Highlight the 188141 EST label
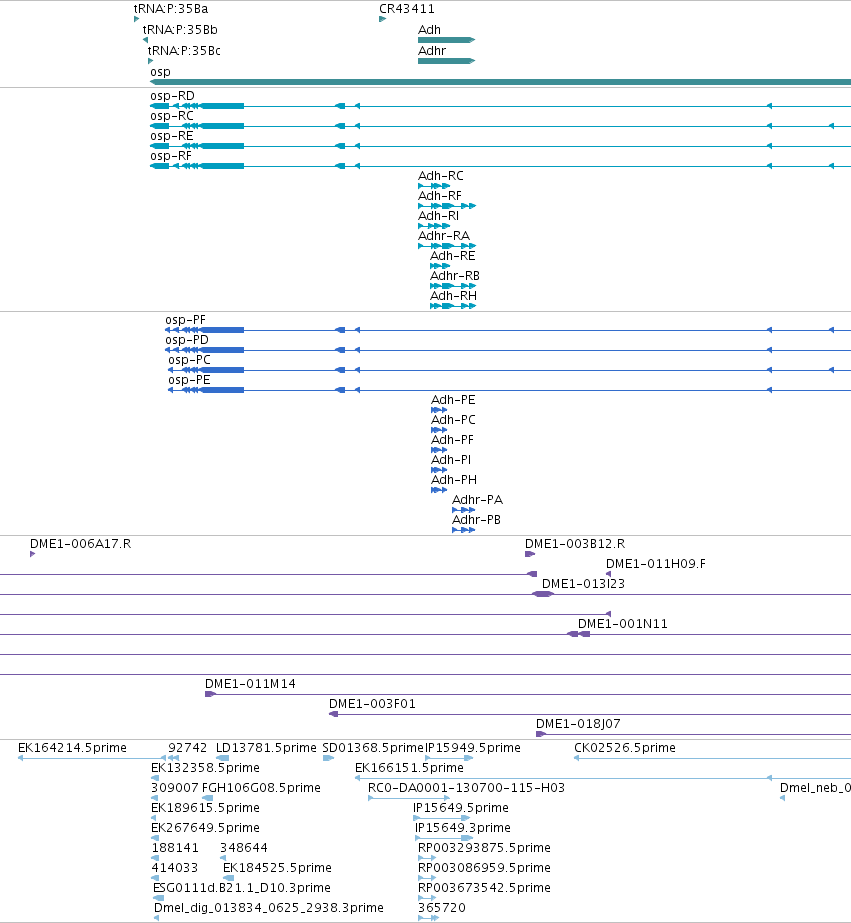The image size is (851, 923). [x=175, y=848]
